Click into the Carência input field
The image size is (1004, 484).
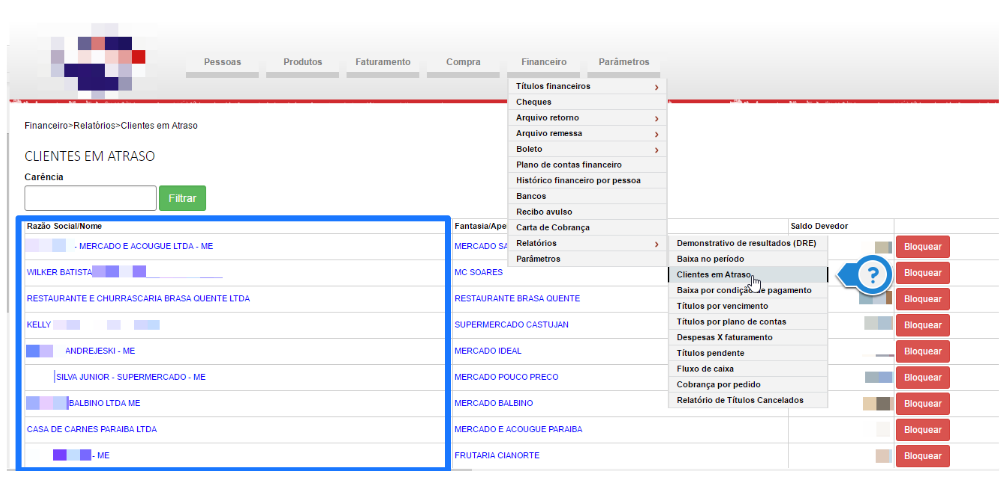pos(90,198)
